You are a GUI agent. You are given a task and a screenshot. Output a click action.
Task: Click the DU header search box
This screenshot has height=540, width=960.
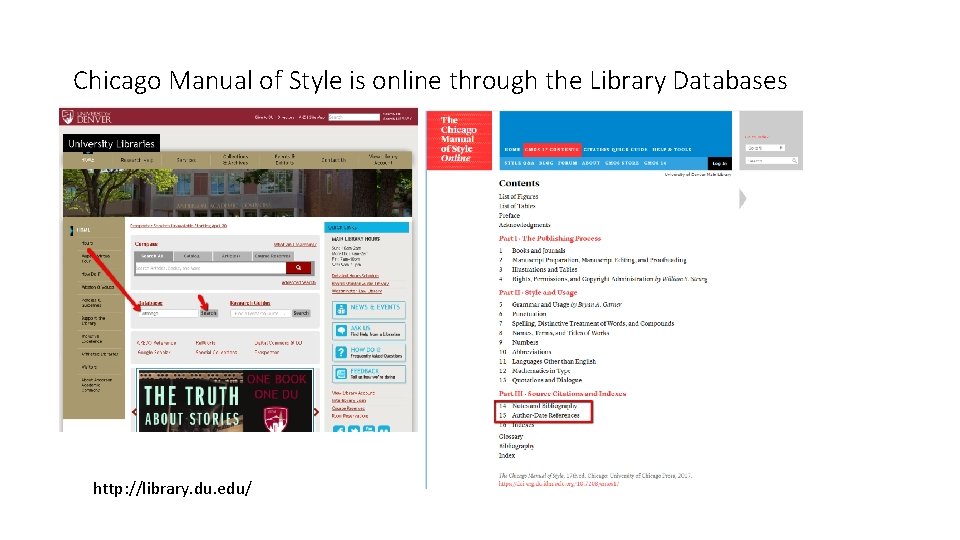coord(354,117)
